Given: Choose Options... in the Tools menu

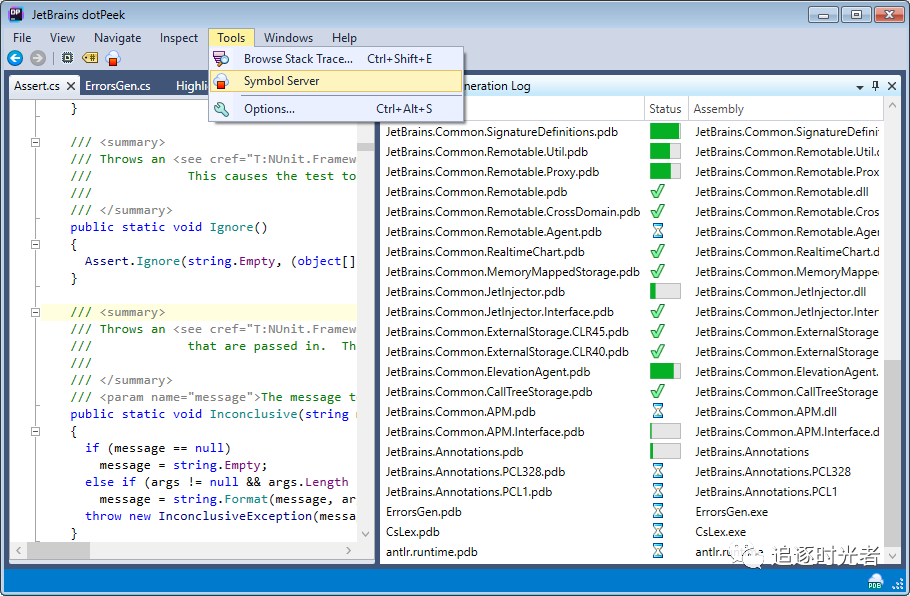Looking at the screenshot, I should [x=269, y=109].
